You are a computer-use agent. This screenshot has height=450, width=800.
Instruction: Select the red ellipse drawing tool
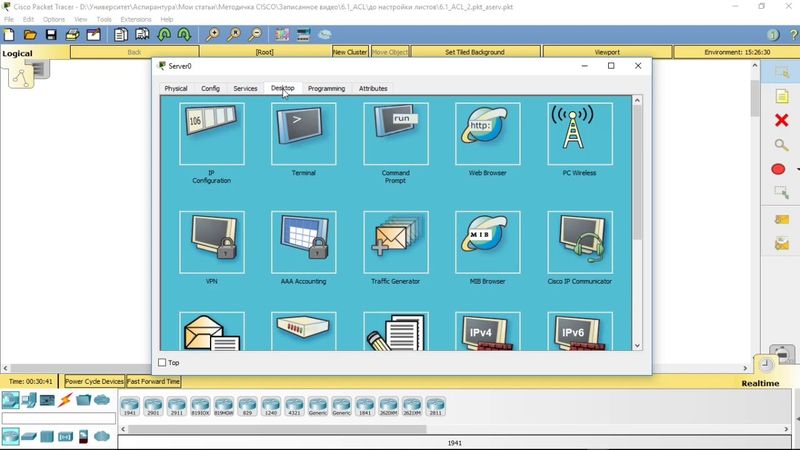point(778,169)
